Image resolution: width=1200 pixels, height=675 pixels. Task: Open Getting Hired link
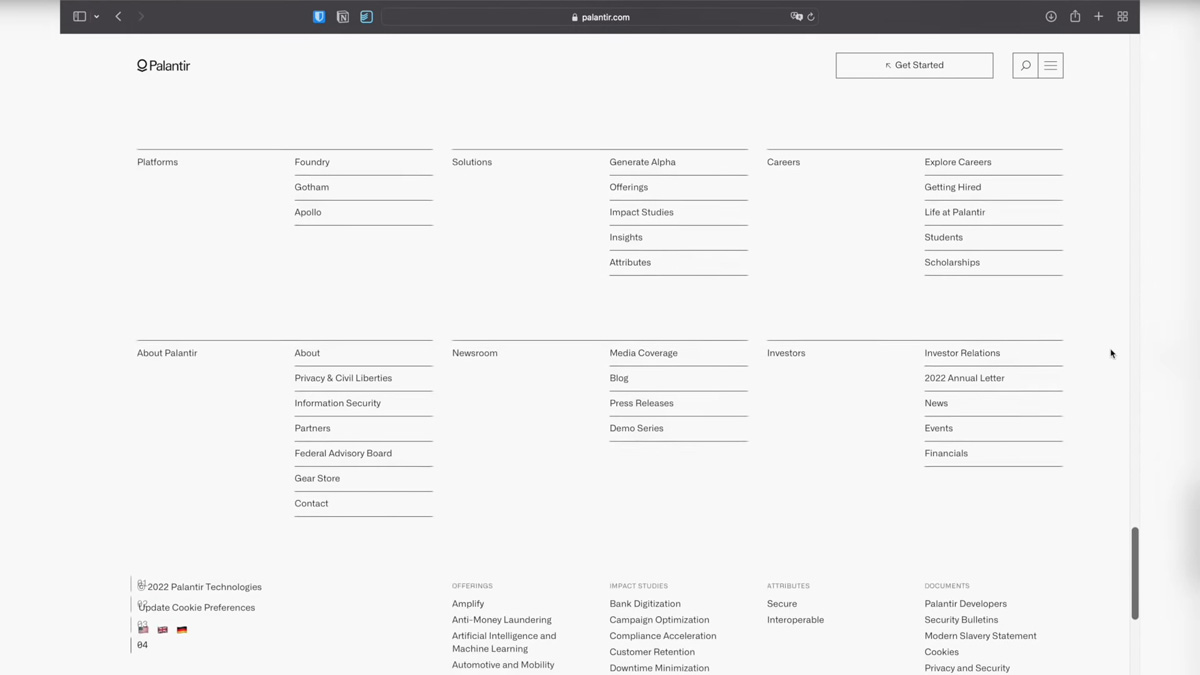click(953, 187)
